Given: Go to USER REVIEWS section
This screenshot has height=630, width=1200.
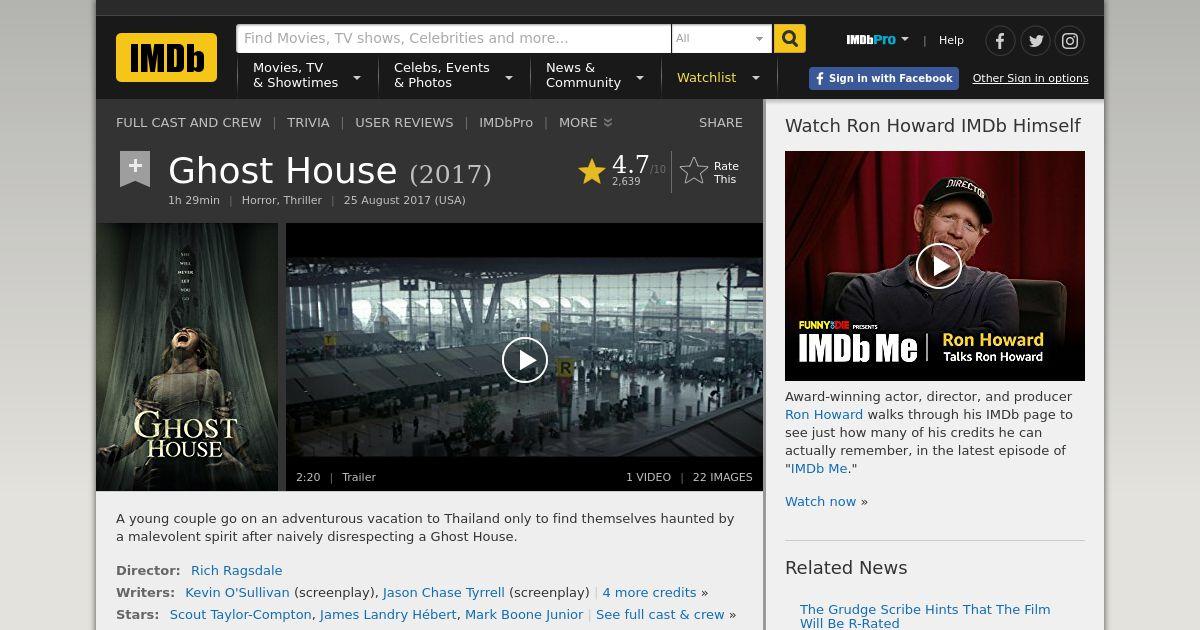Looking at the screenshot, I should click(x=404, y=123).
